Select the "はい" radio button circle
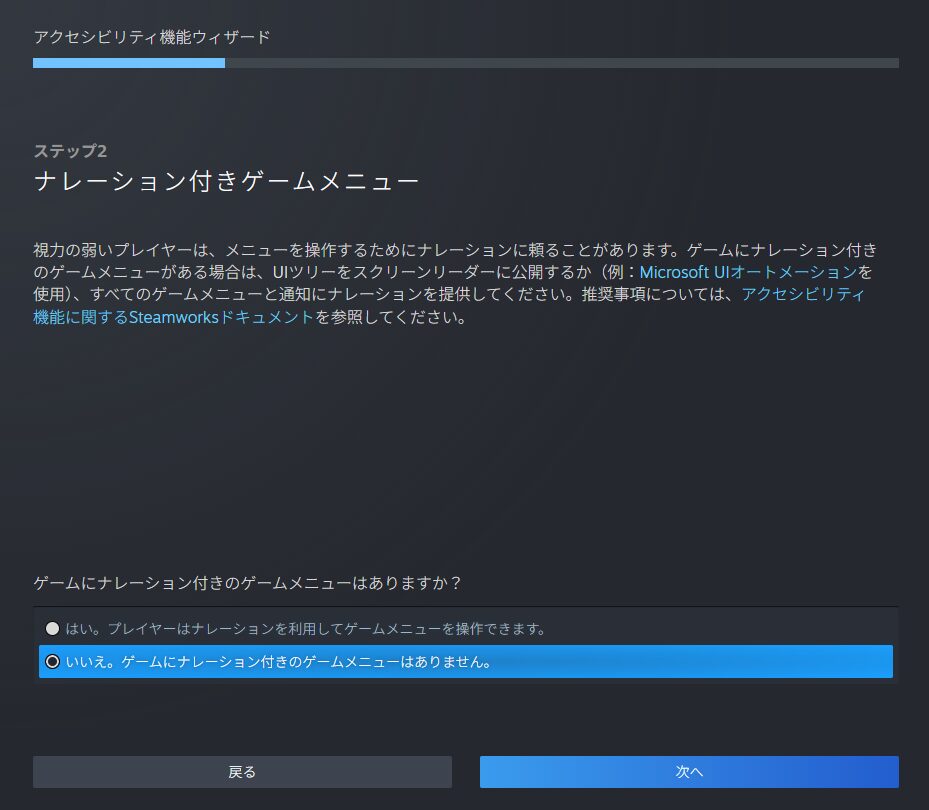Image resolution: width=929 pixels, height=810 pixels. (x=52, y=629)
